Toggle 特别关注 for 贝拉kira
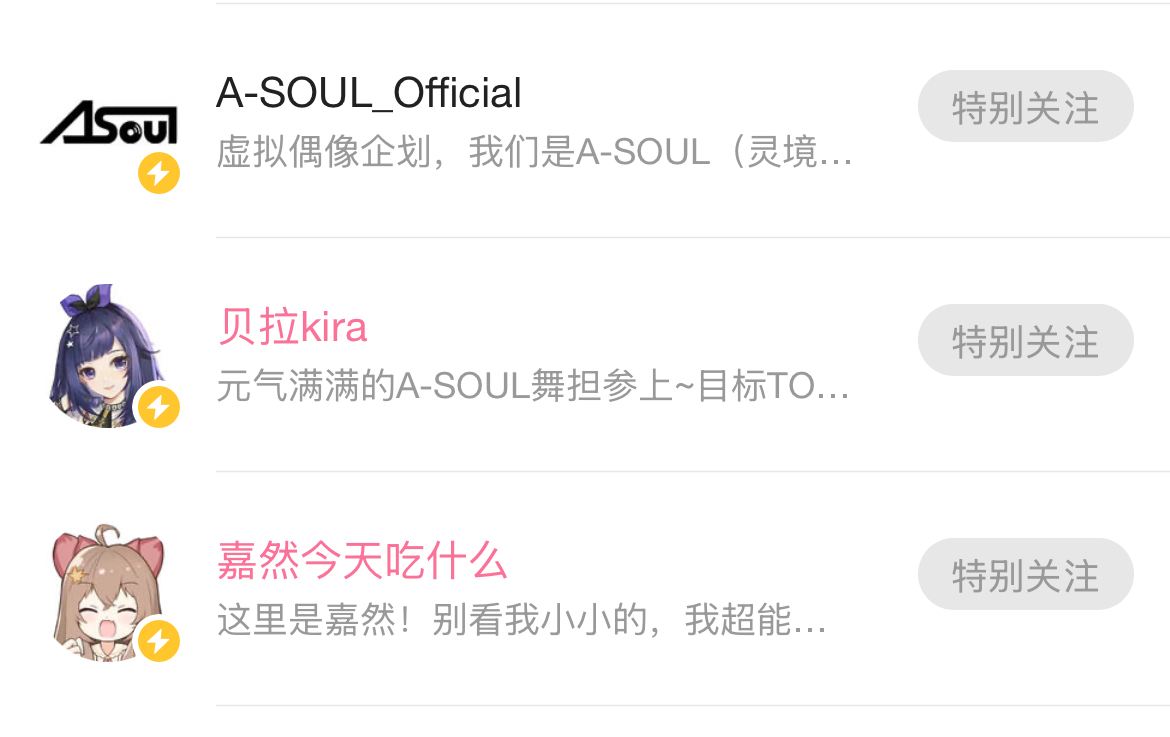The width and height of the screenshot is (1170, 737). 1025,341
